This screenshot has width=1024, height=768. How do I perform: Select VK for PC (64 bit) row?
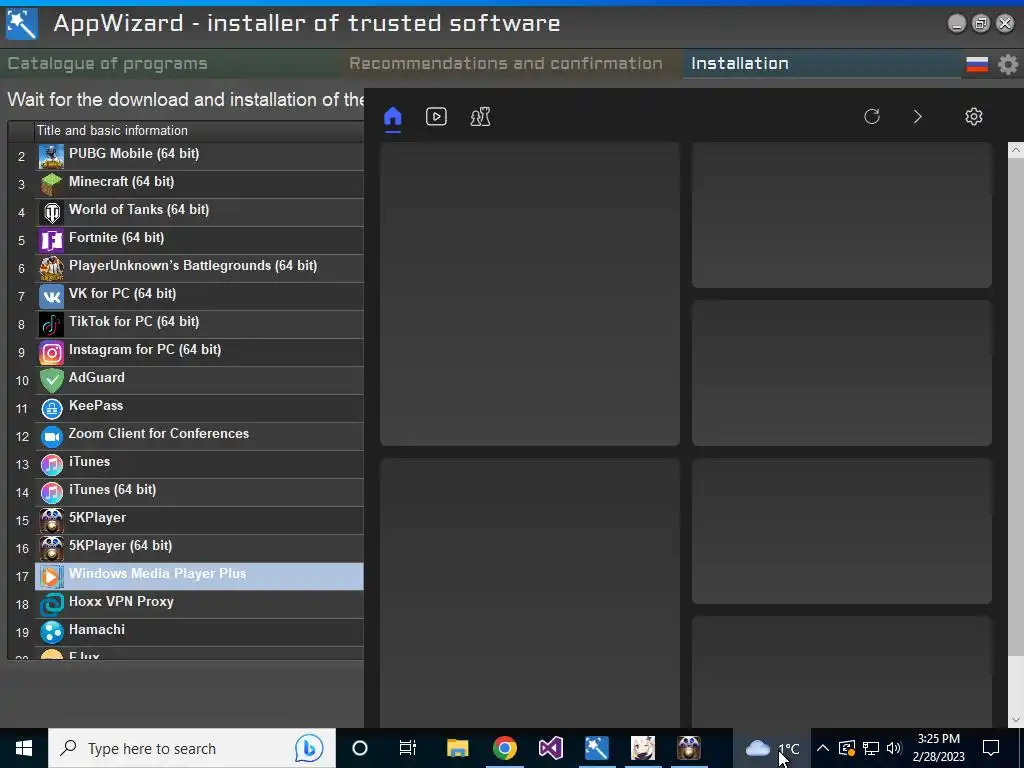point(199,297)
